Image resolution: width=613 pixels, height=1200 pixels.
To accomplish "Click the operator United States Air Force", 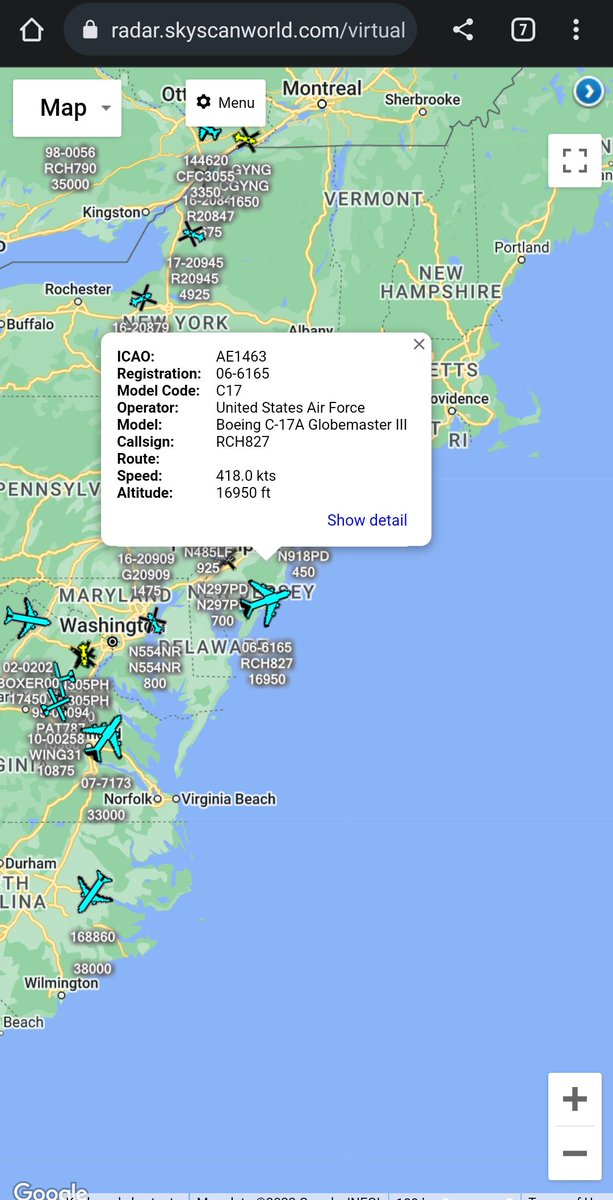I will point(291,408).
